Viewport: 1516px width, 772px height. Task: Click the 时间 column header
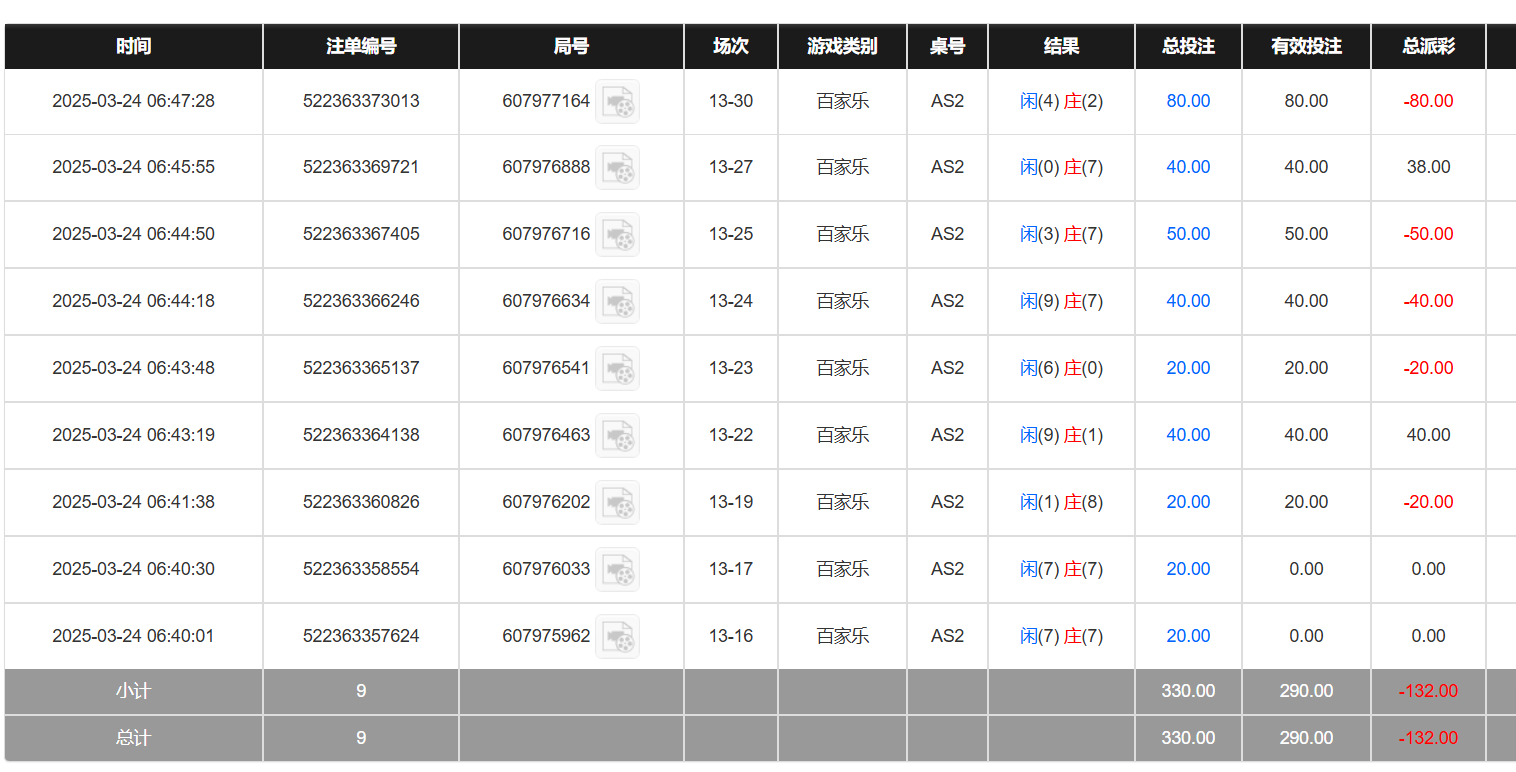(133, 46)
